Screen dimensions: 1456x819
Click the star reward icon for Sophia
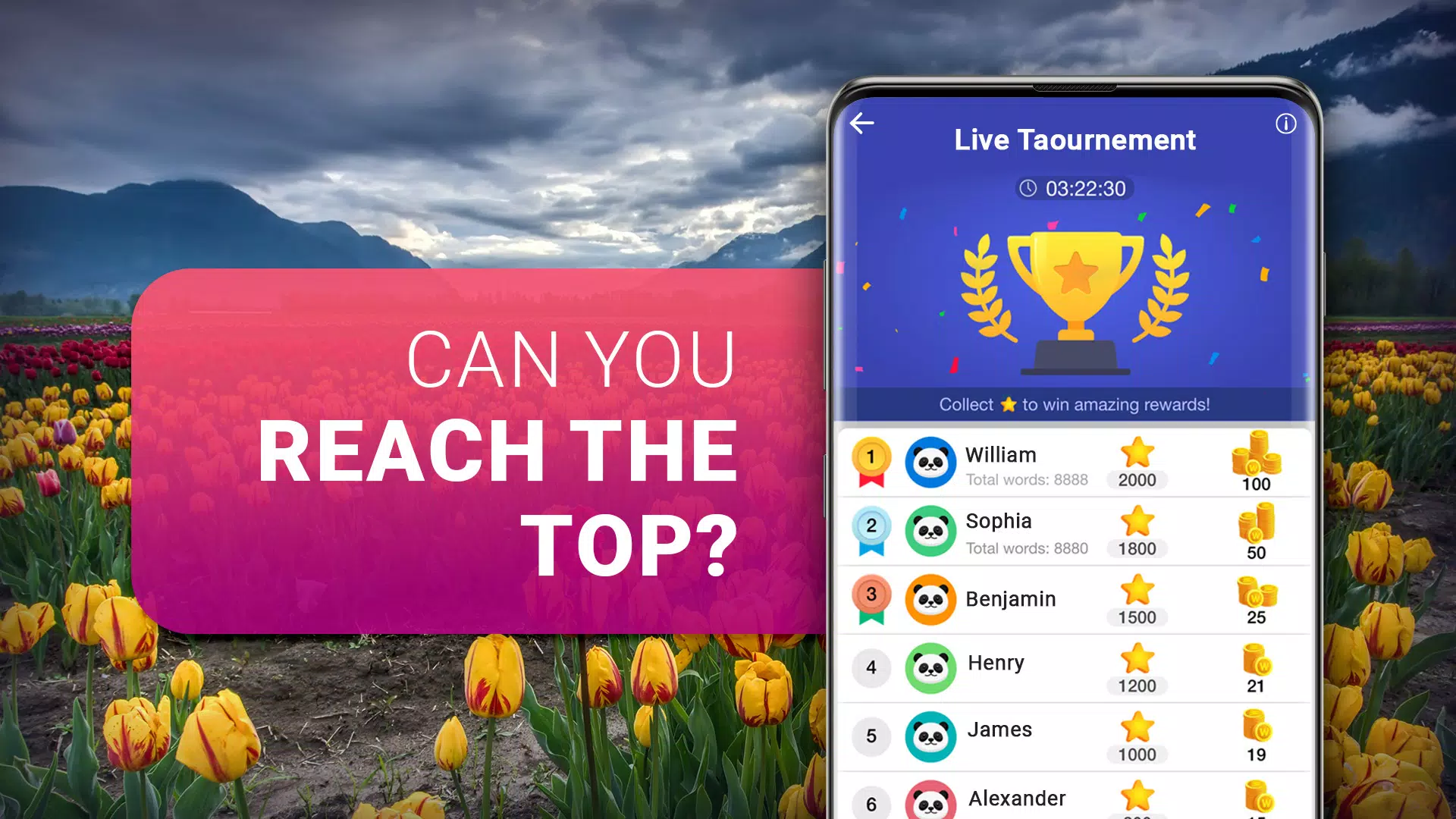click(x=1139, y=522)
